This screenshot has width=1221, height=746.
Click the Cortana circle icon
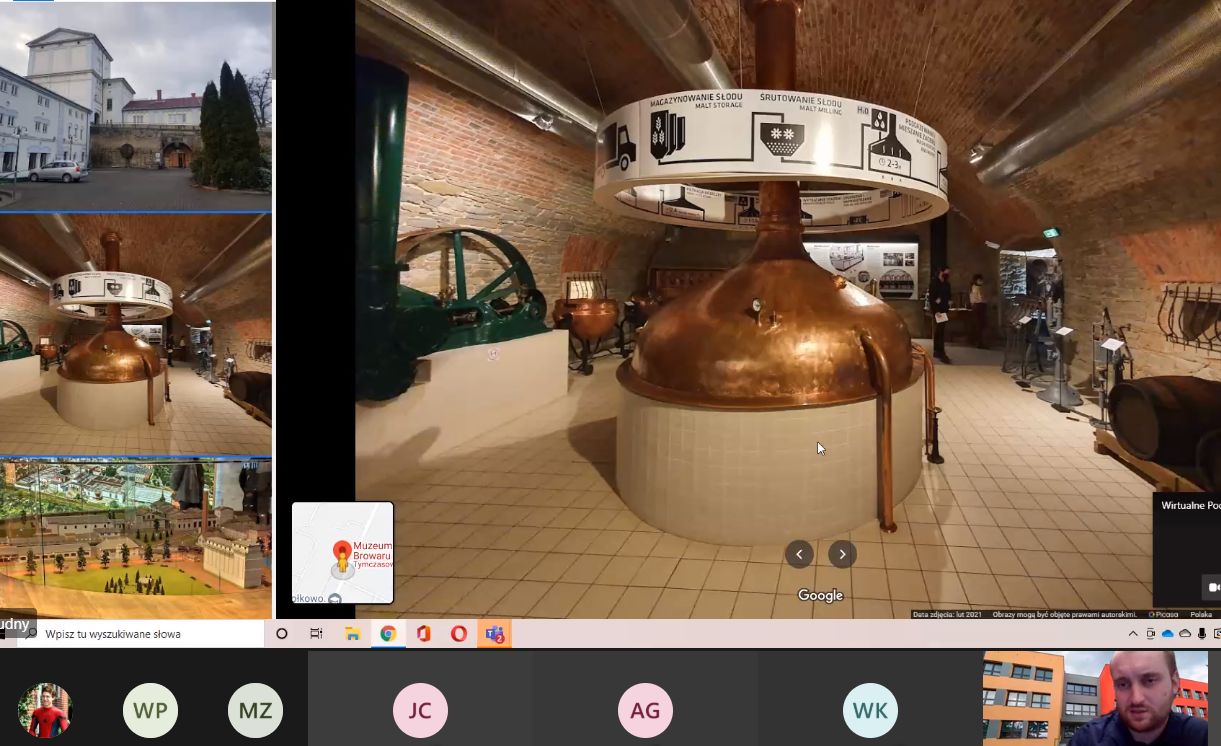click(281, 633)
